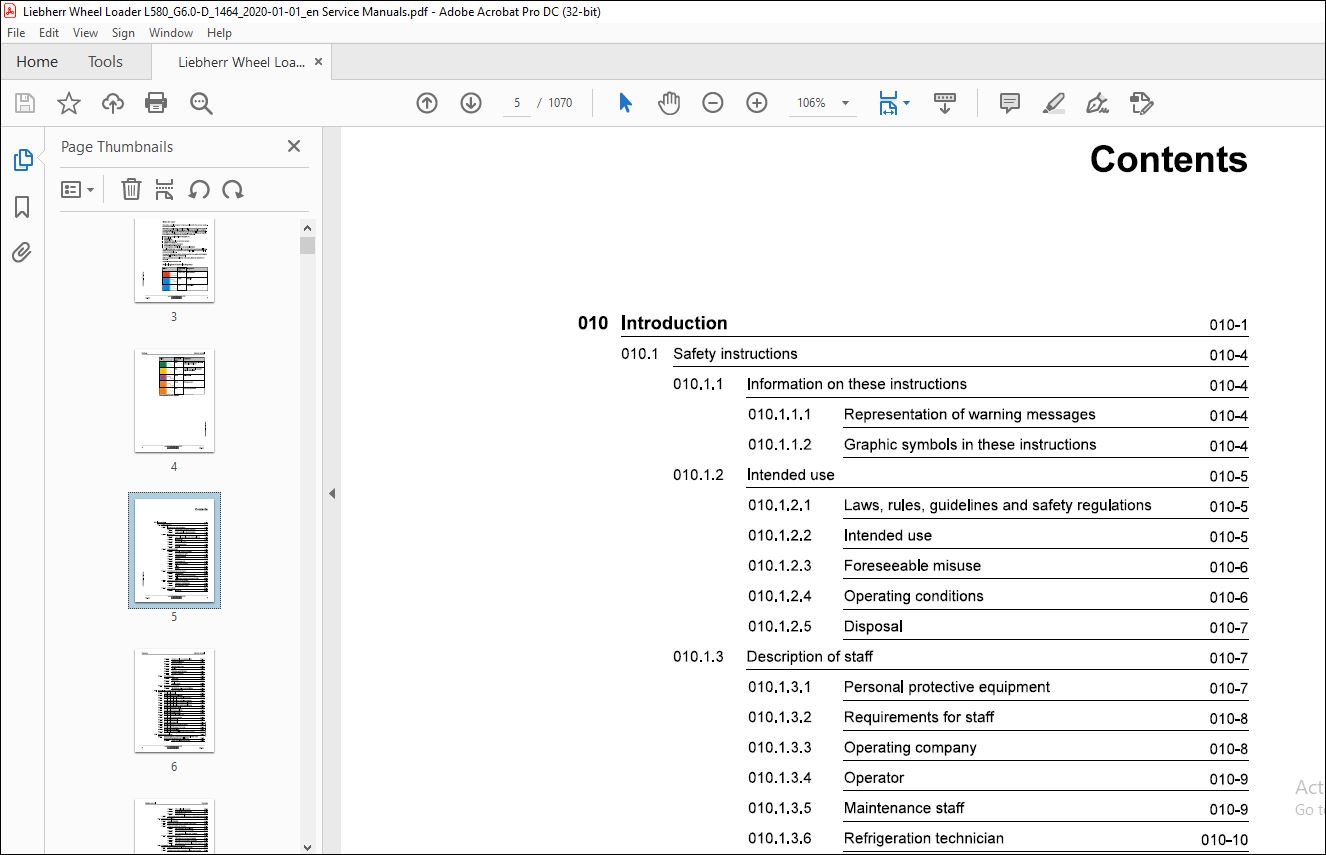Print the document using printer icon
This screenshot has width=1326, height=855.
[x=156, y=103]
